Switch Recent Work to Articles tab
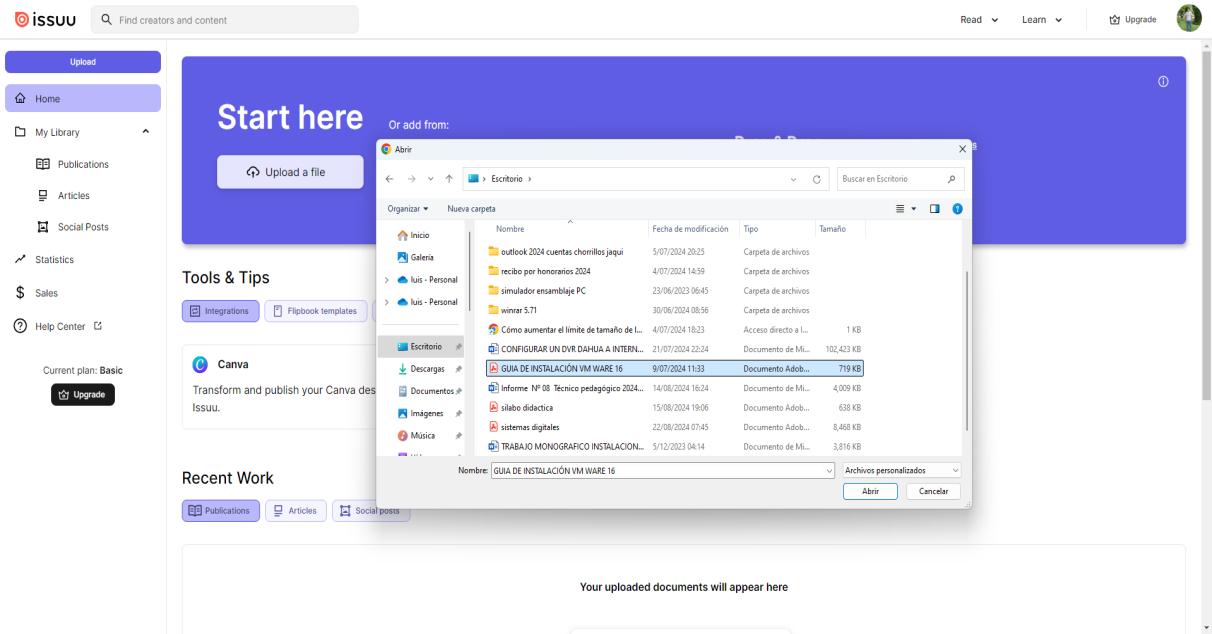1212x634 pixels. click(294, 511)
